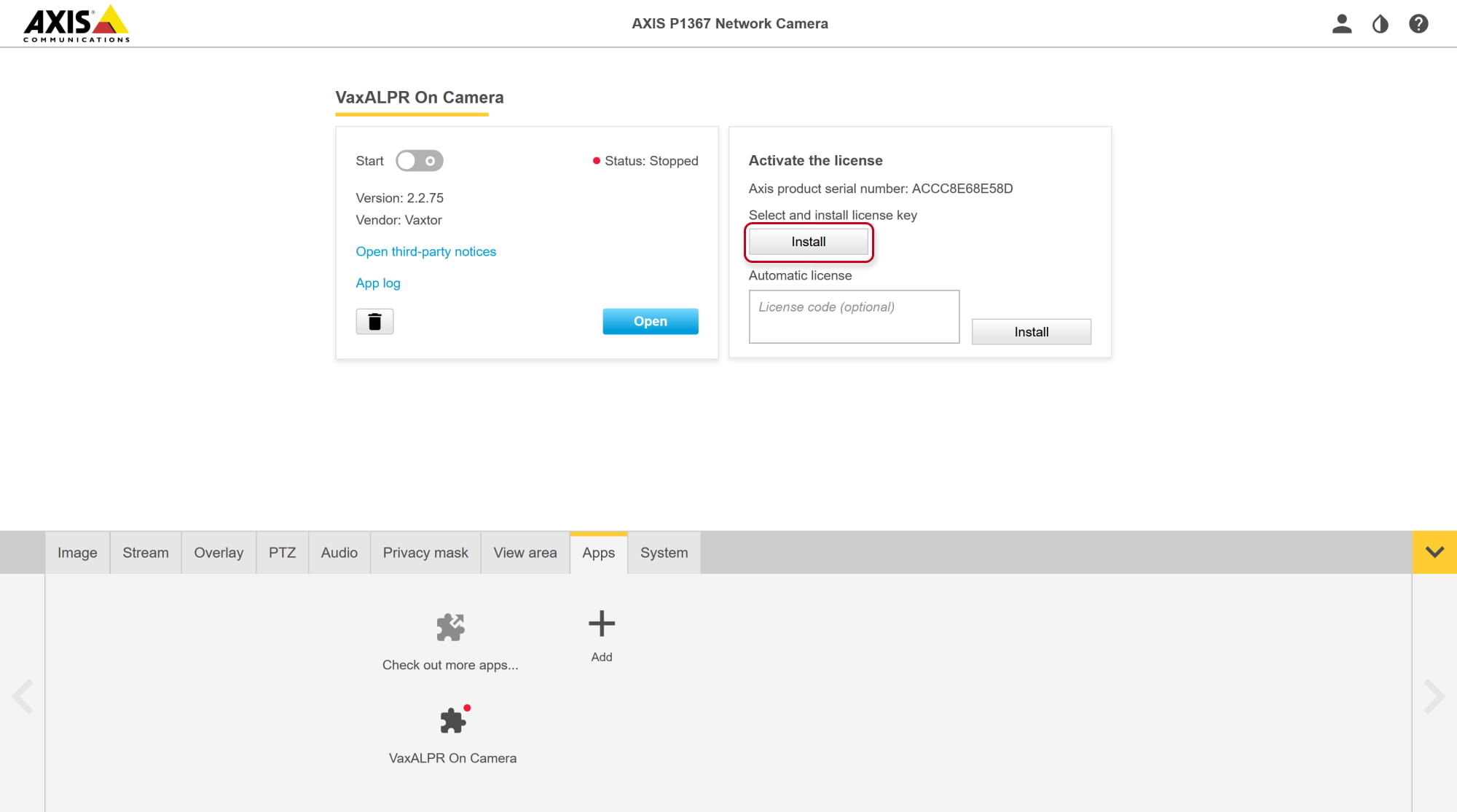Click the Status: Stopped indicator text
1457x812 pixels.
(x=651, y=161)
